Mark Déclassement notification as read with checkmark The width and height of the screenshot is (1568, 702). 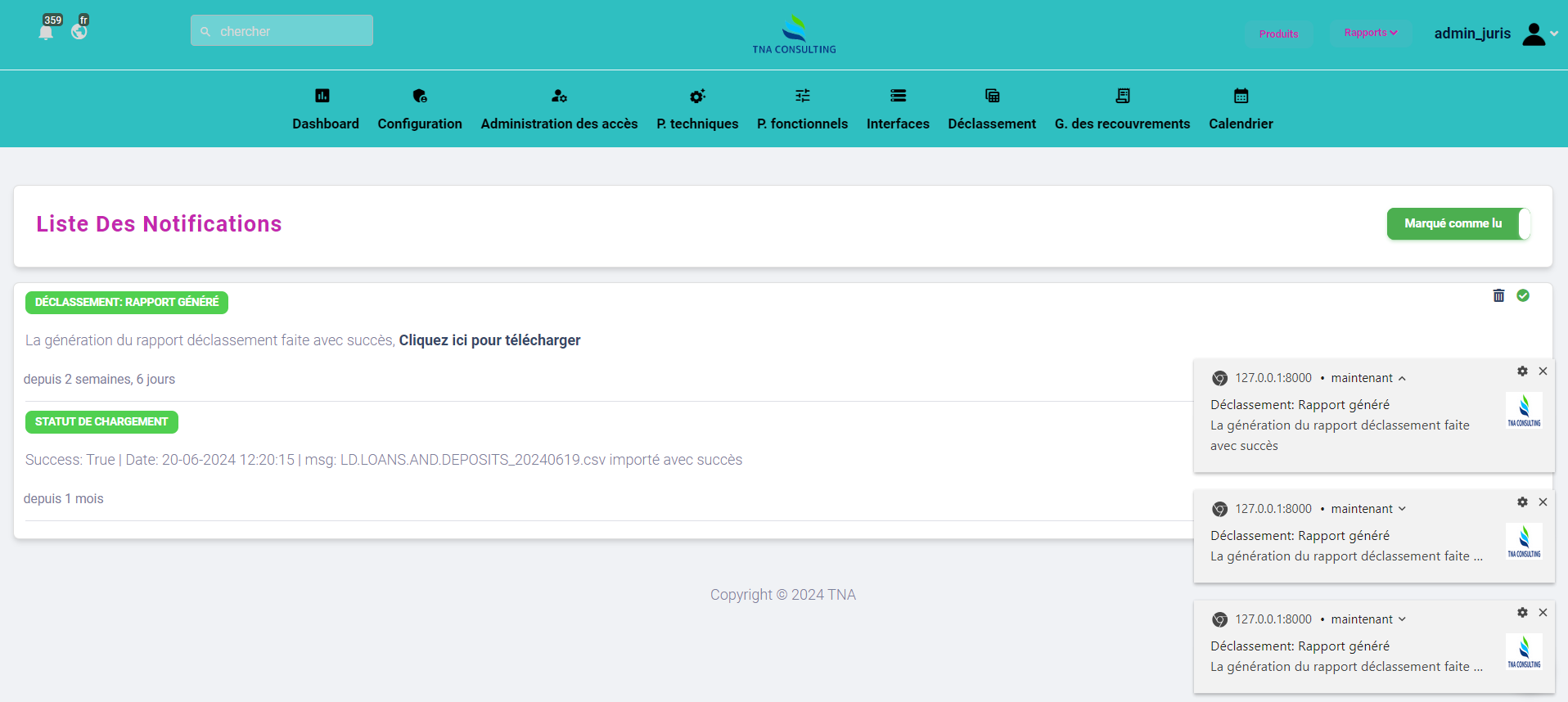pos(1523,296)
